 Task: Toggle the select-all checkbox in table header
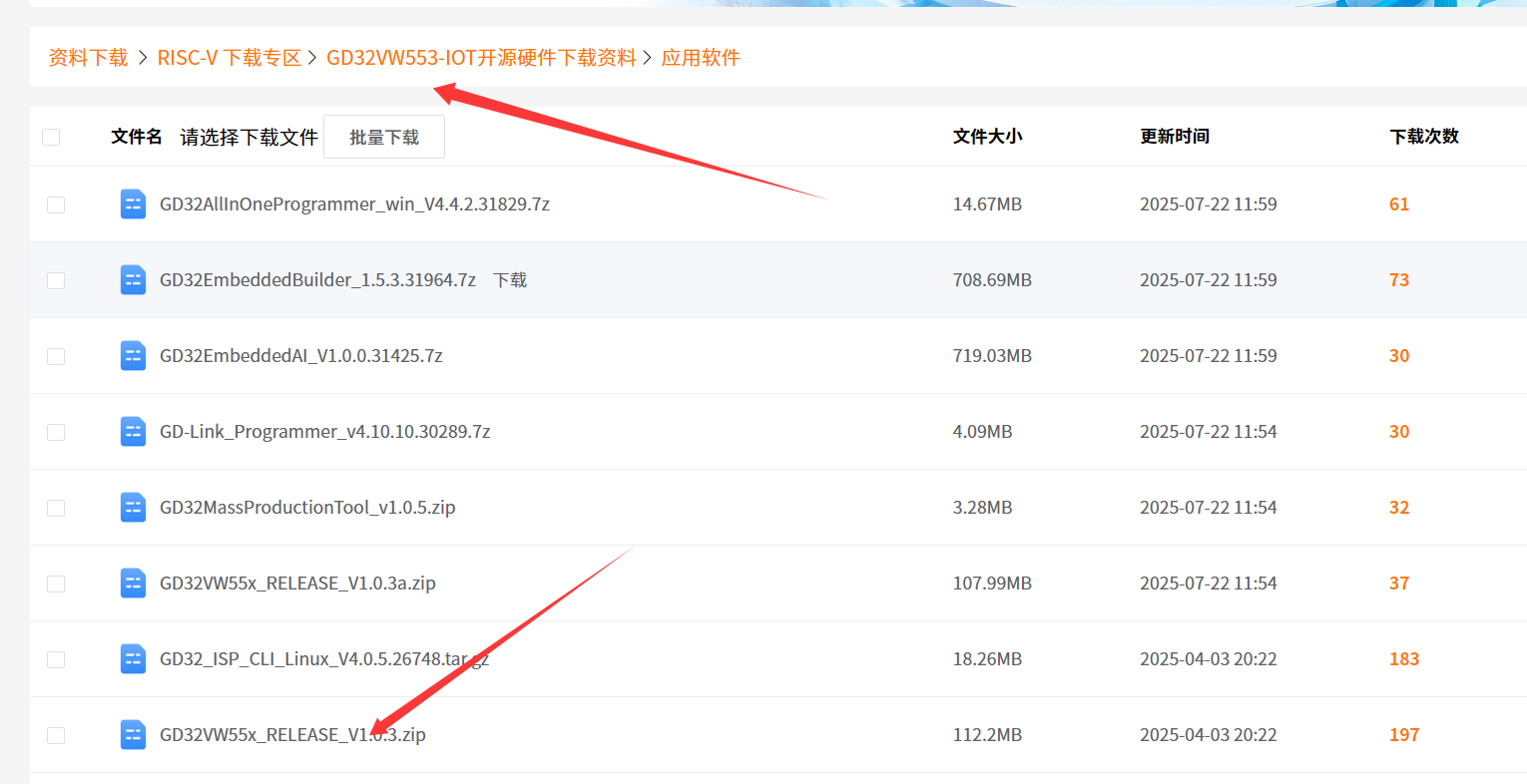point(51,137)
